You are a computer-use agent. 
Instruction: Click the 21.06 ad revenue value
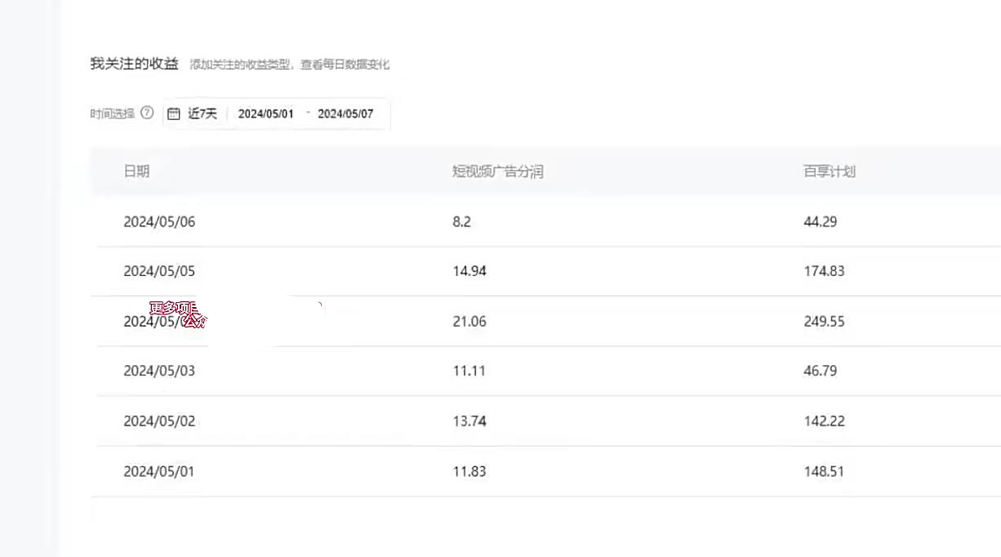click(469, 321)
